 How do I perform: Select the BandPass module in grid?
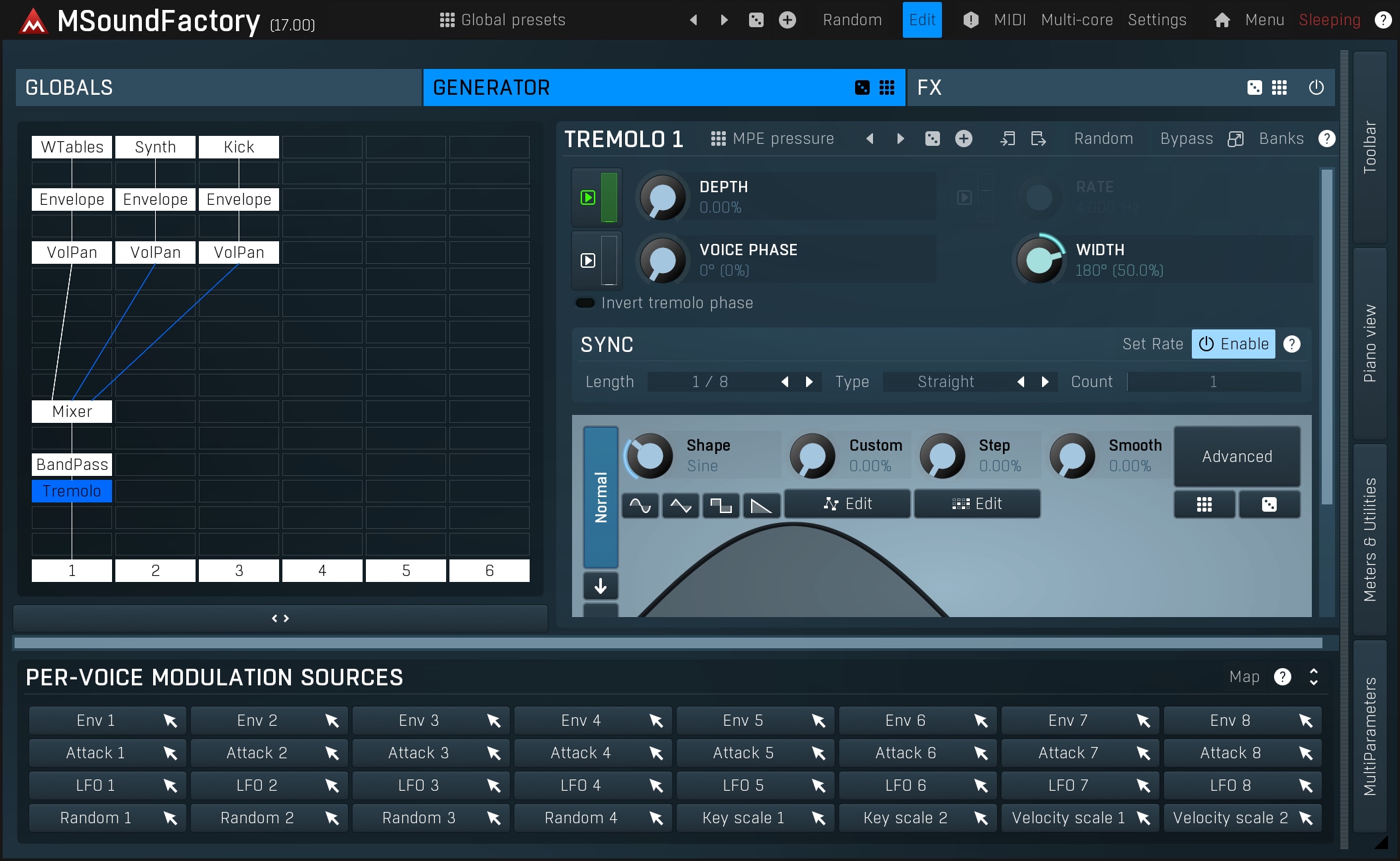pyautogui.click(x=72, y=465)
